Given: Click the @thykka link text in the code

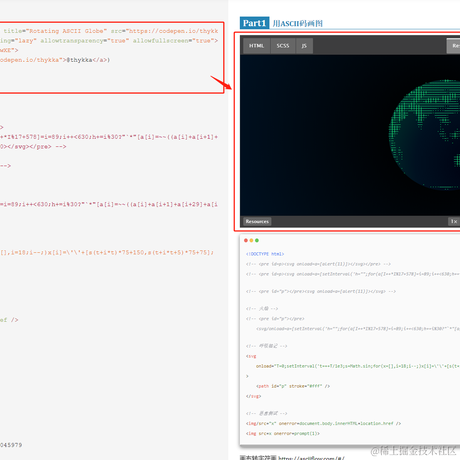Looking at the screenshot, I should (x=80, y=60).
